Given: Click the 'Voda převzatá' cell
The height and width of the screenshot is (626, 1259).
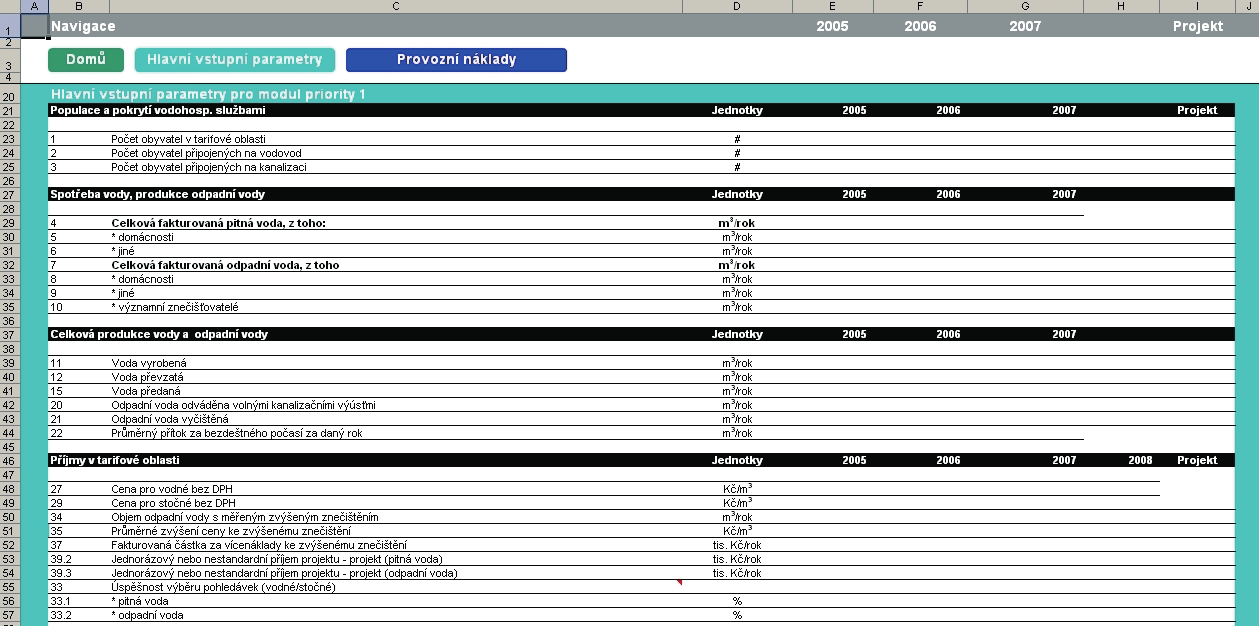Looking at the screenshot, I should 147,377.
